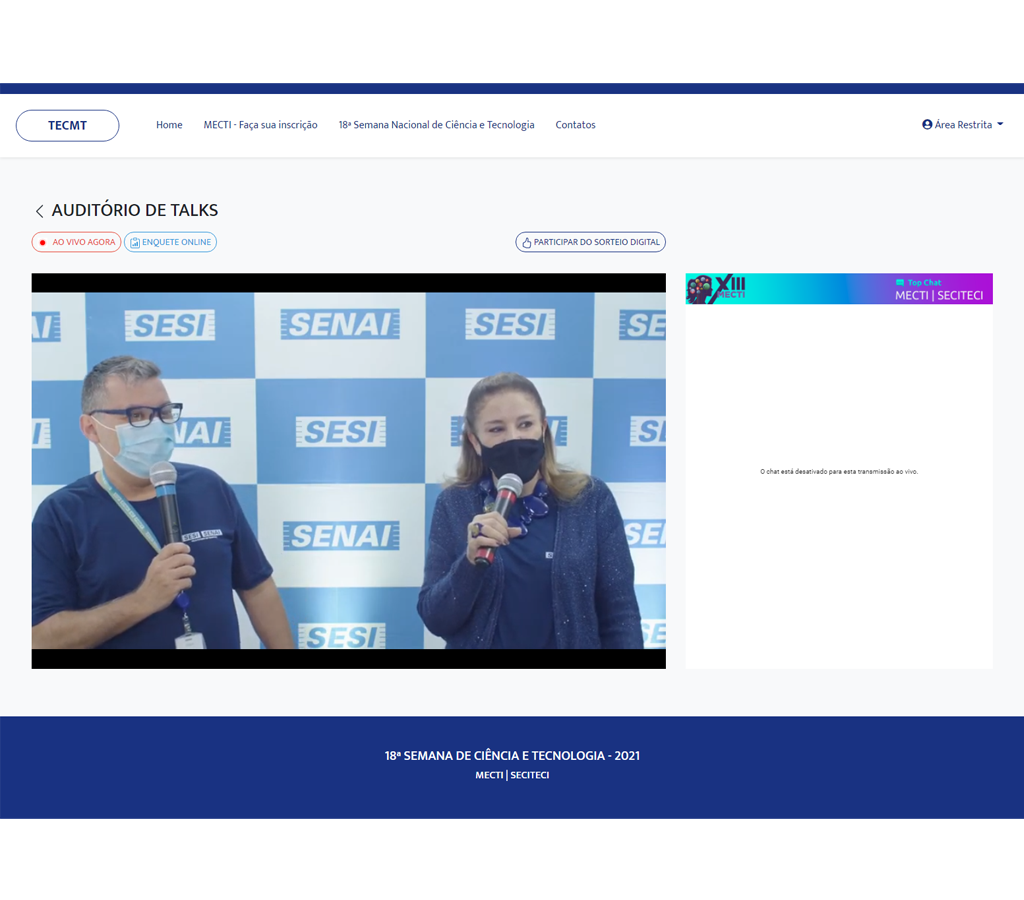
Task: Click the AUDITÓRIO DE TALKS heading
Action: click(x=135, y=210)
